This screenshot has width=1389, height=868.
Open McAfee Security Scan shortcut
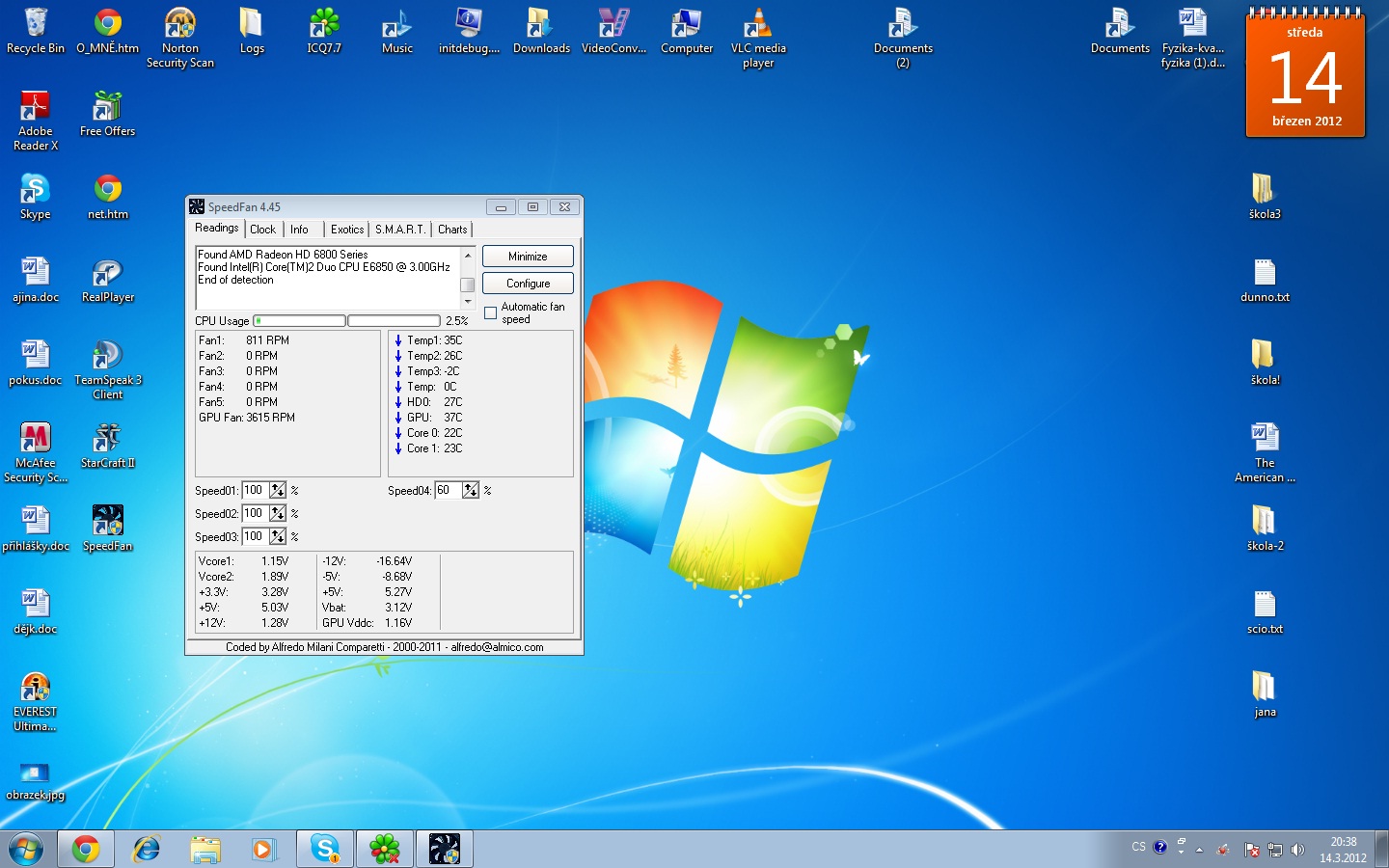[x=36, y=452]
